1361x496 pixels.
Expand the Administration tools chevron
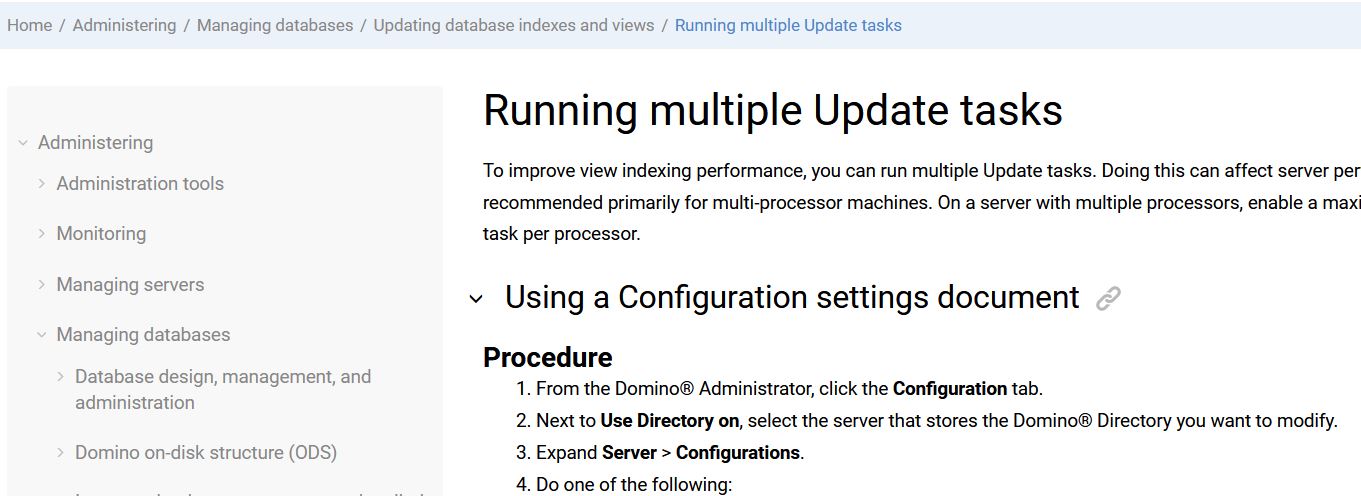click(42, 184)
